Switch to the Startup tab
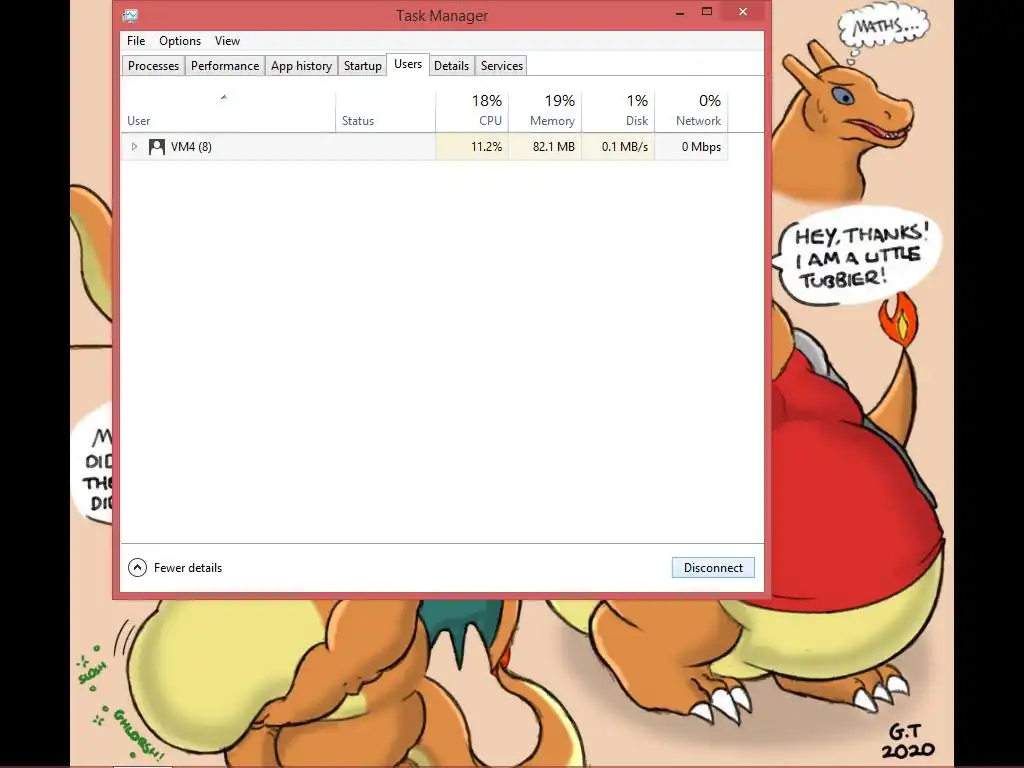Image resolution: width=1024 pixels, height=768 pixels. [x=362, y=66]
